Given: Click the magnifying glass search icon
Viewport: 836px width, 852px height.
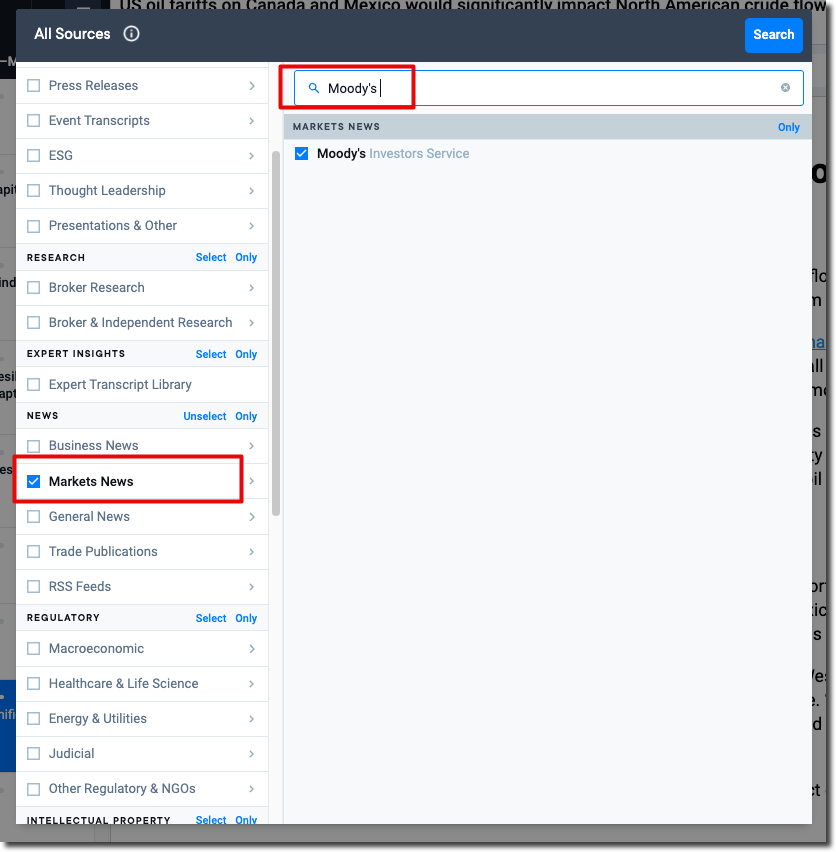Looking at the screenshot, I should pyautogui.click(x=313, y=89).
